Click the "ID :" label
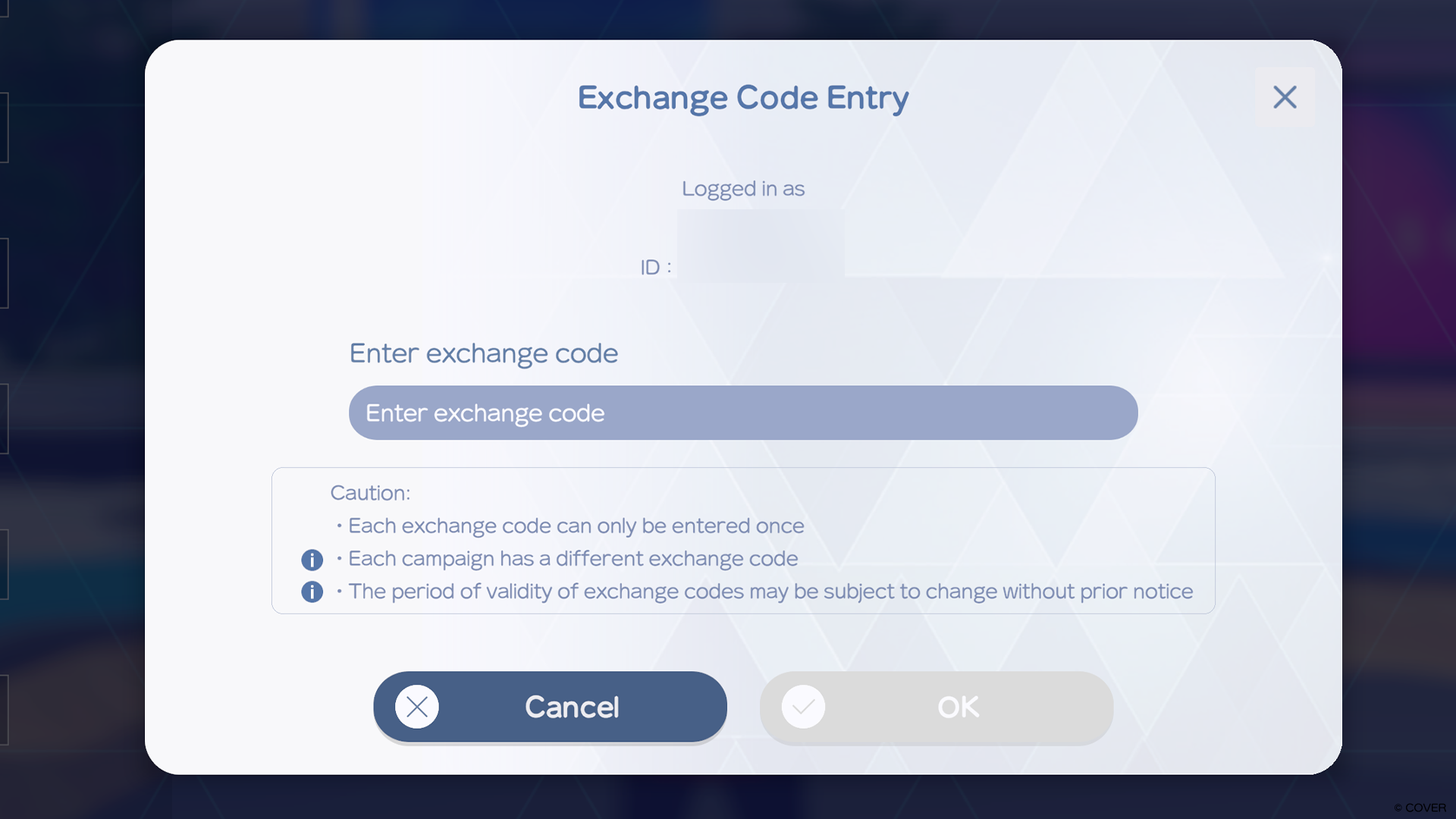 point(655,268)
